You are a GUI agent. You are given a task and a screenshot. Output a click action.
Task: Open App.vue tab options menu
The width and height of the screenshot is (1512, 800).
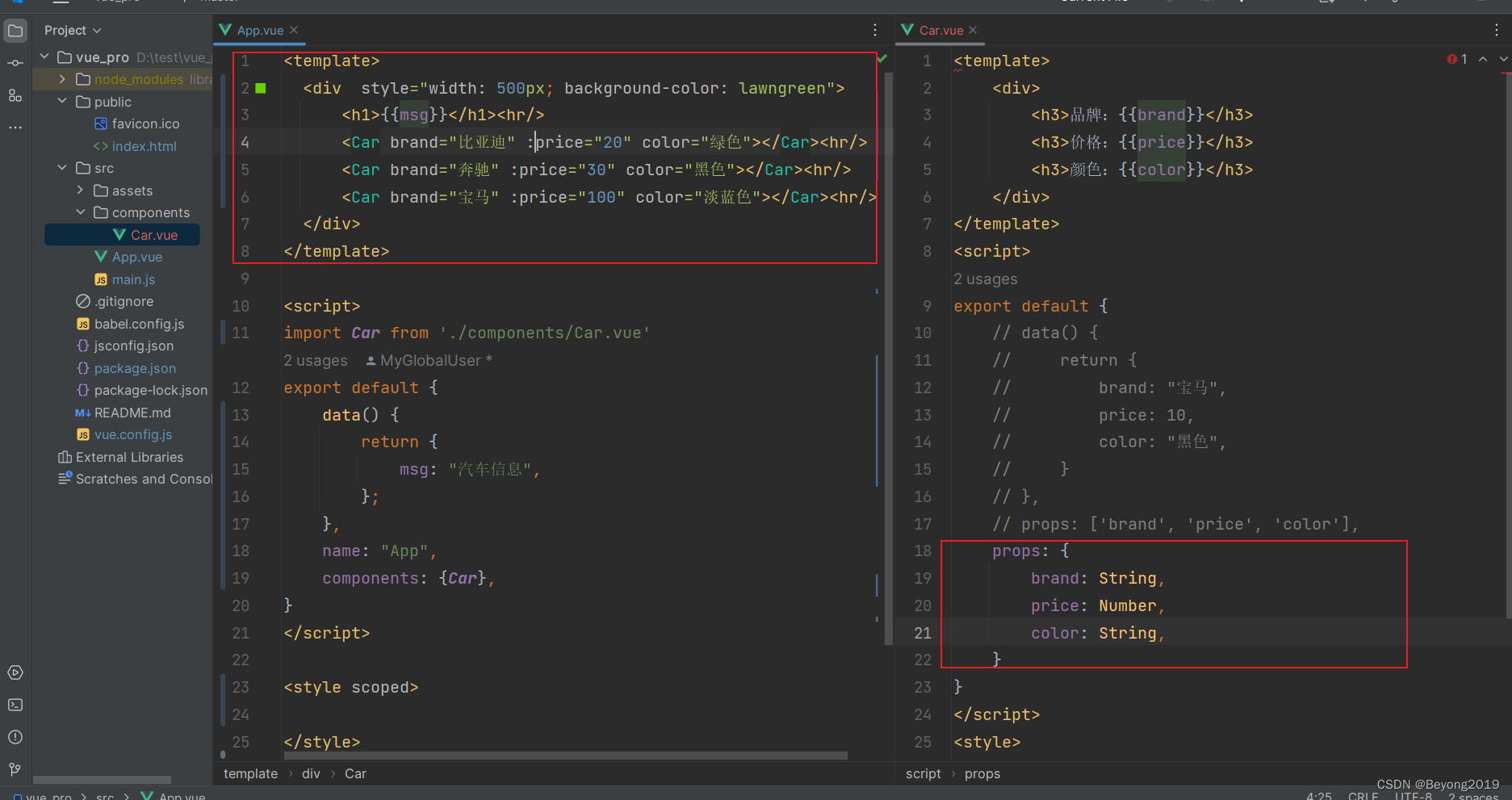pos(875,30)
